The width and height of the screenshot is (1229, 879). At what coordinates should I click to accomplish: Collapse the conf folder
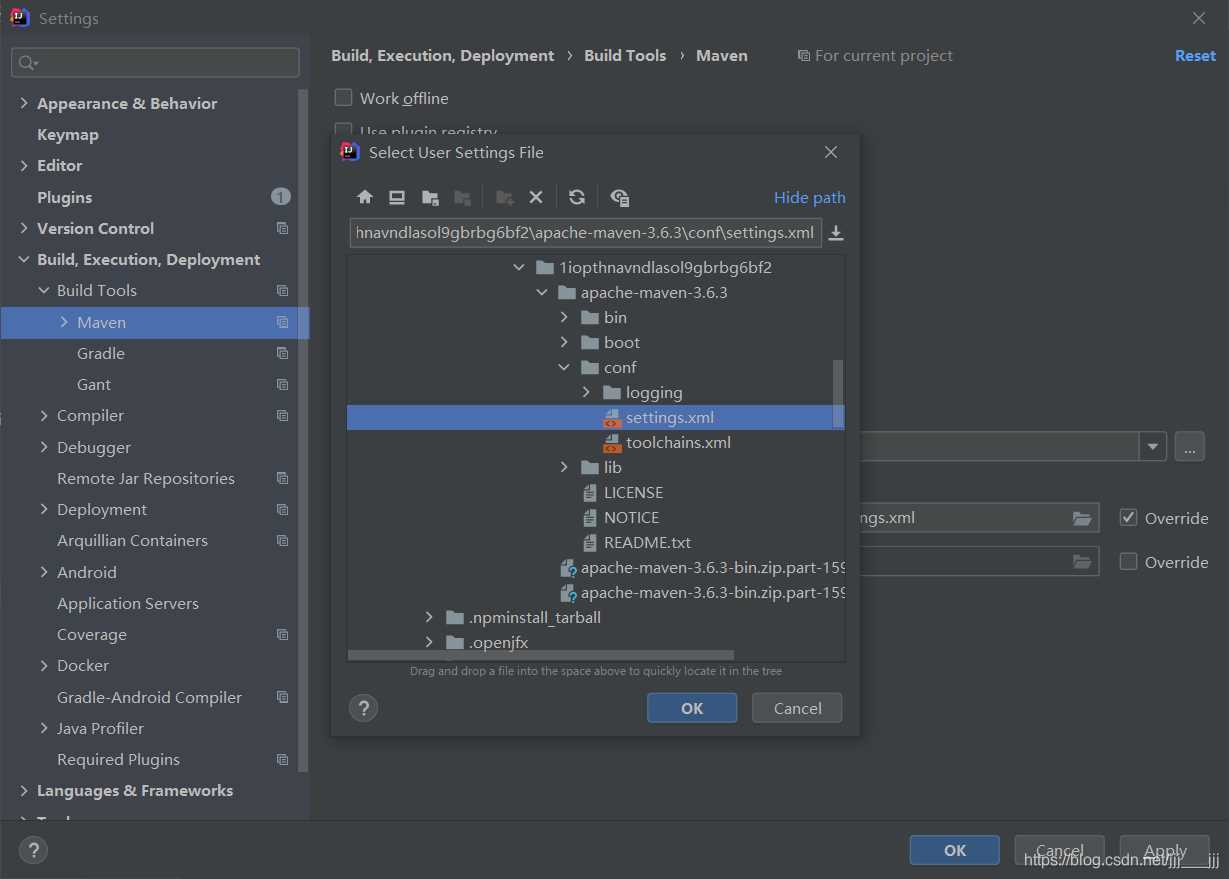pyautogui.click(x=565, y=367)
